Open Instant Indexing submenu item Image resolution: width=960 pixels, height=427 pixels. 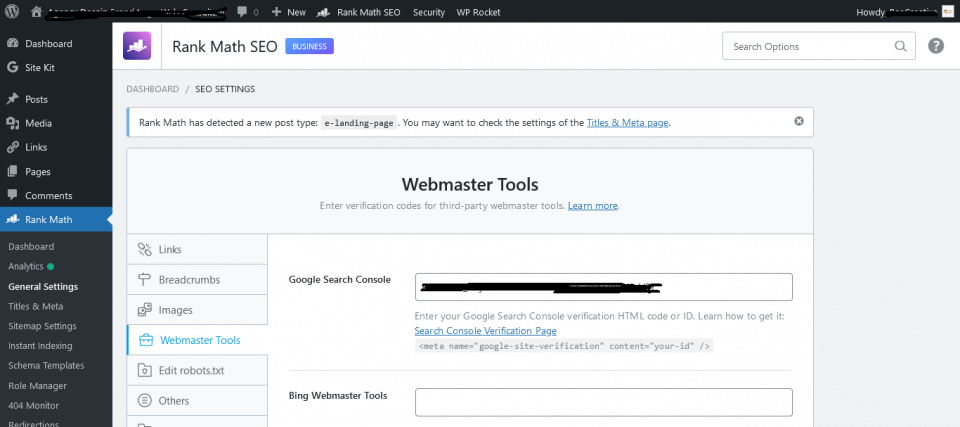coord(40,346)
